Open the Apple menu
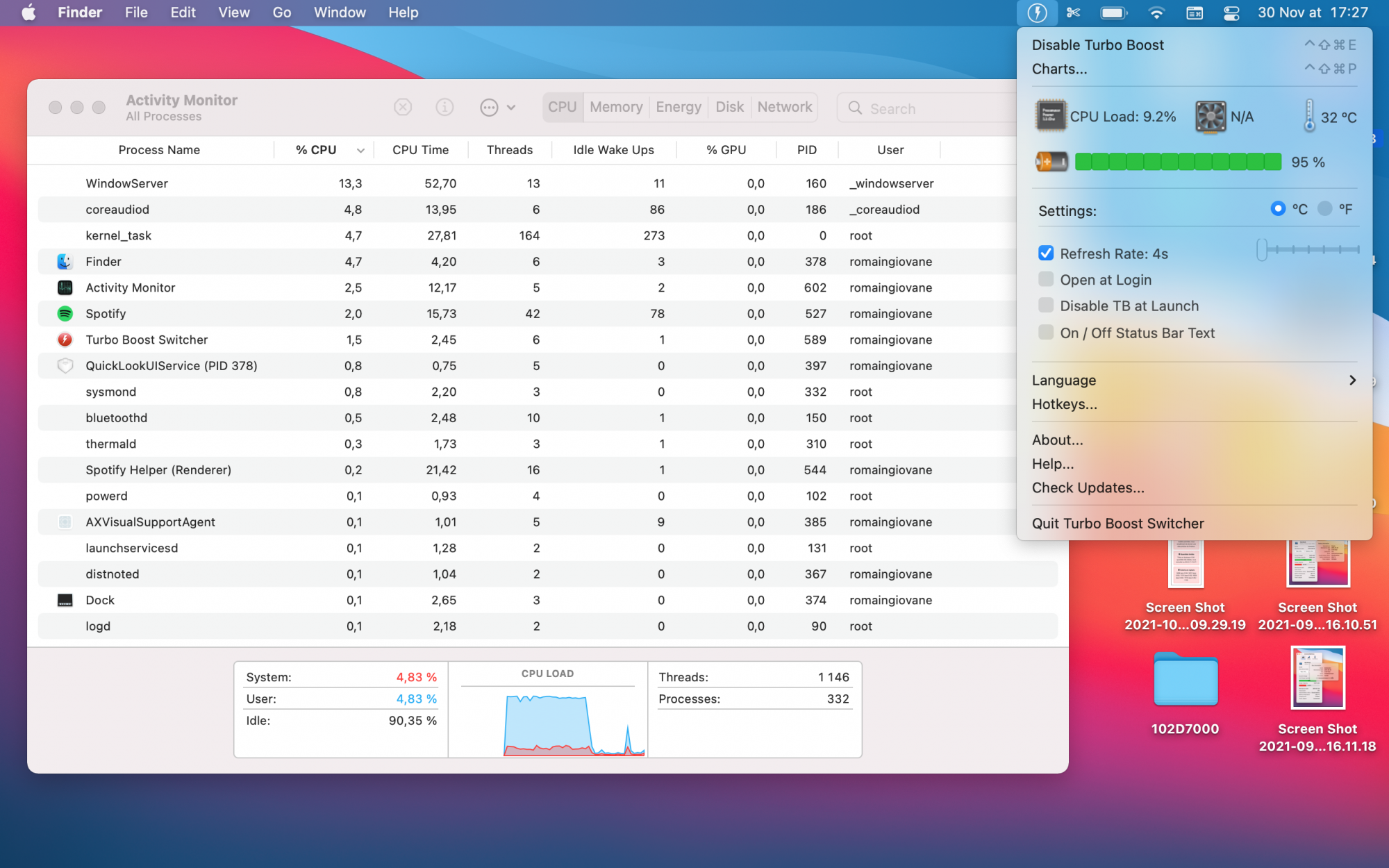The height and width of the screenshot is (868, 1389). [x=28, y=12]
